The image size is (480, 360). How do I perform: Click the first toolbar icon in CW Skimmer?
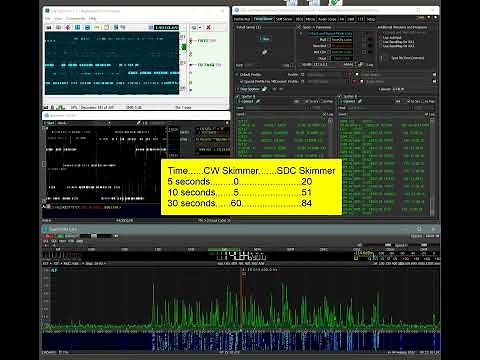[49, 27]
